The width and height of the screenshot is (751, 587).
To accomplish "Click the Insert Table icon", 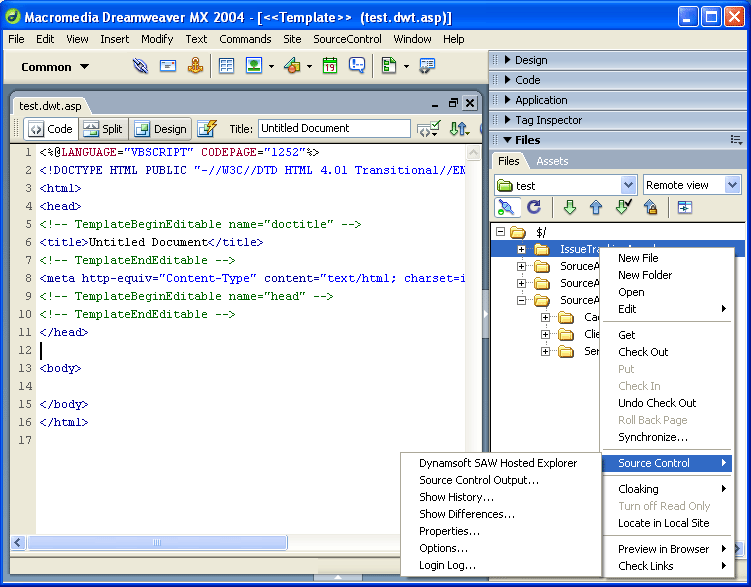I will click(226, 66).
